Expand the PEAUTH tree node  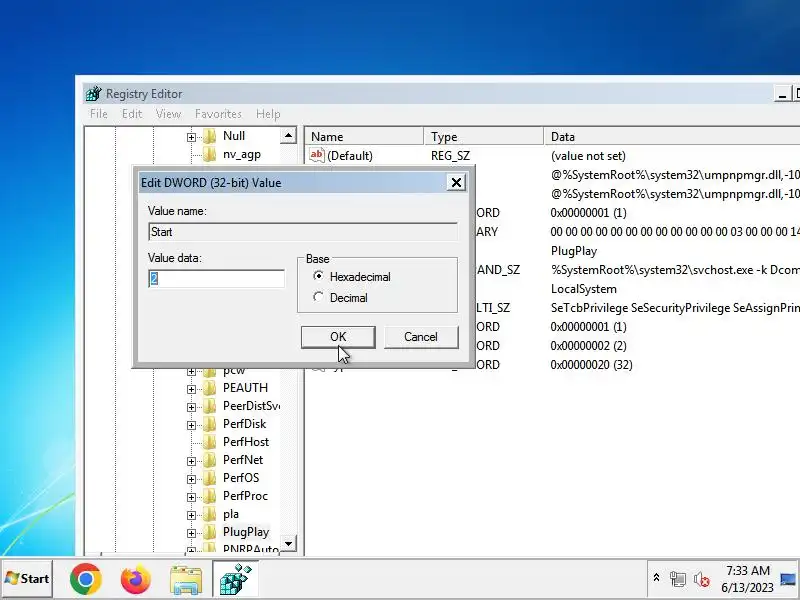click(x=191, y=389)
